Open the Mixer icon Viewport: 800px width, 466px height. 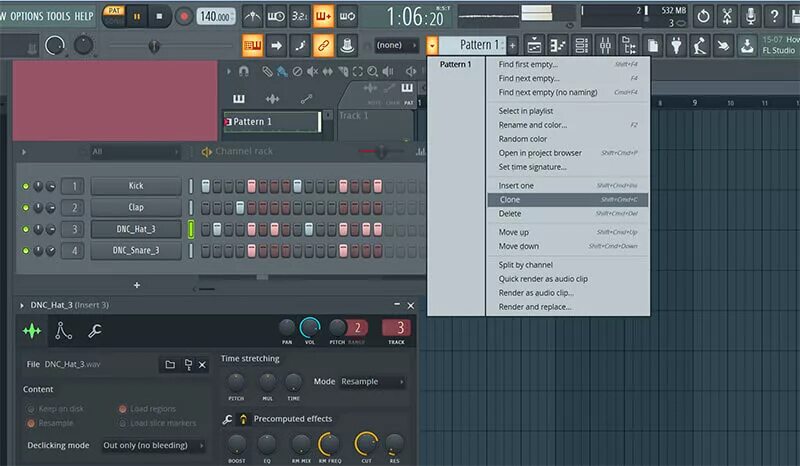point(605,45)
